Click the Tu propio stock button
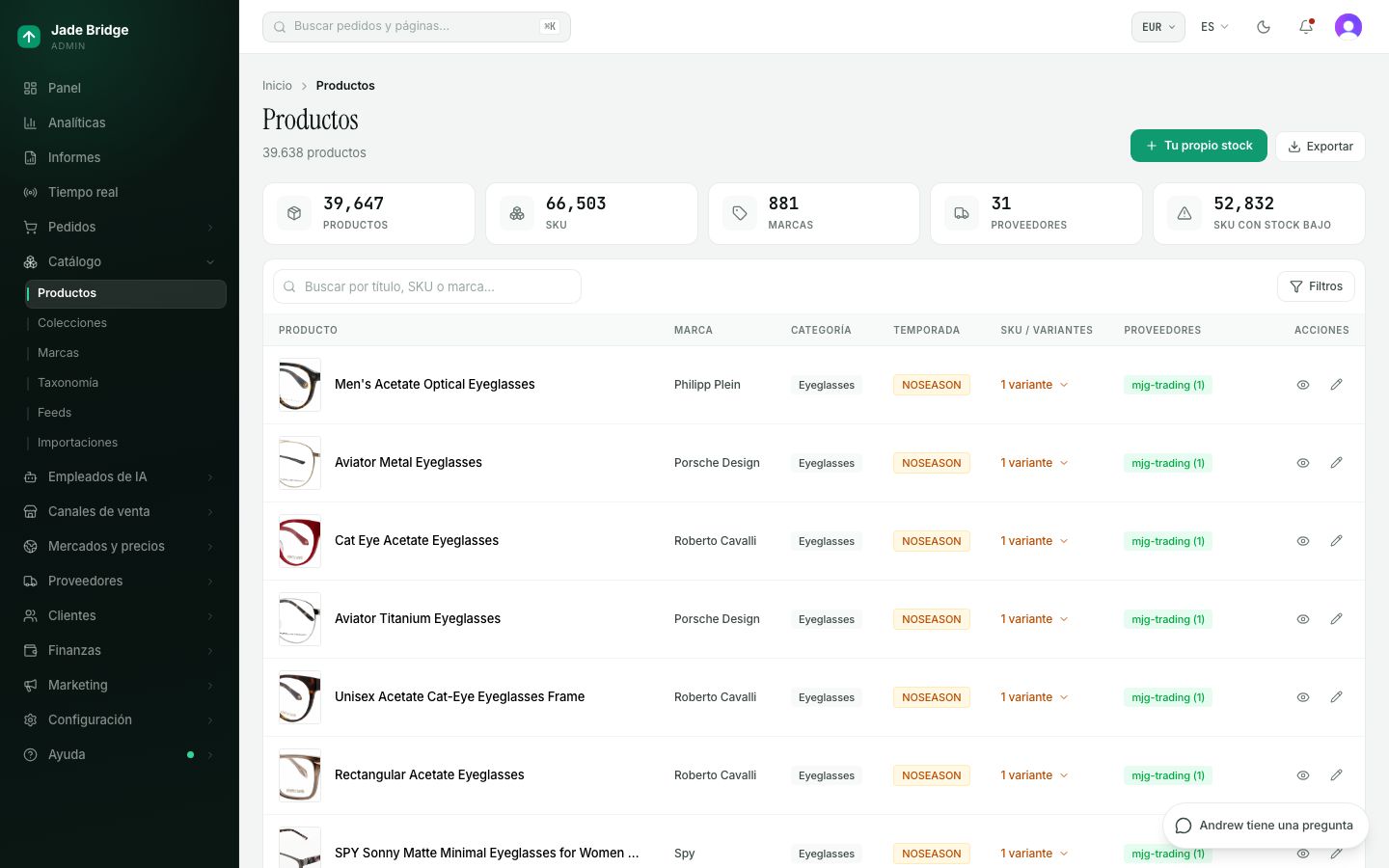1389x868 pixels. click(x=1199, y=146)
